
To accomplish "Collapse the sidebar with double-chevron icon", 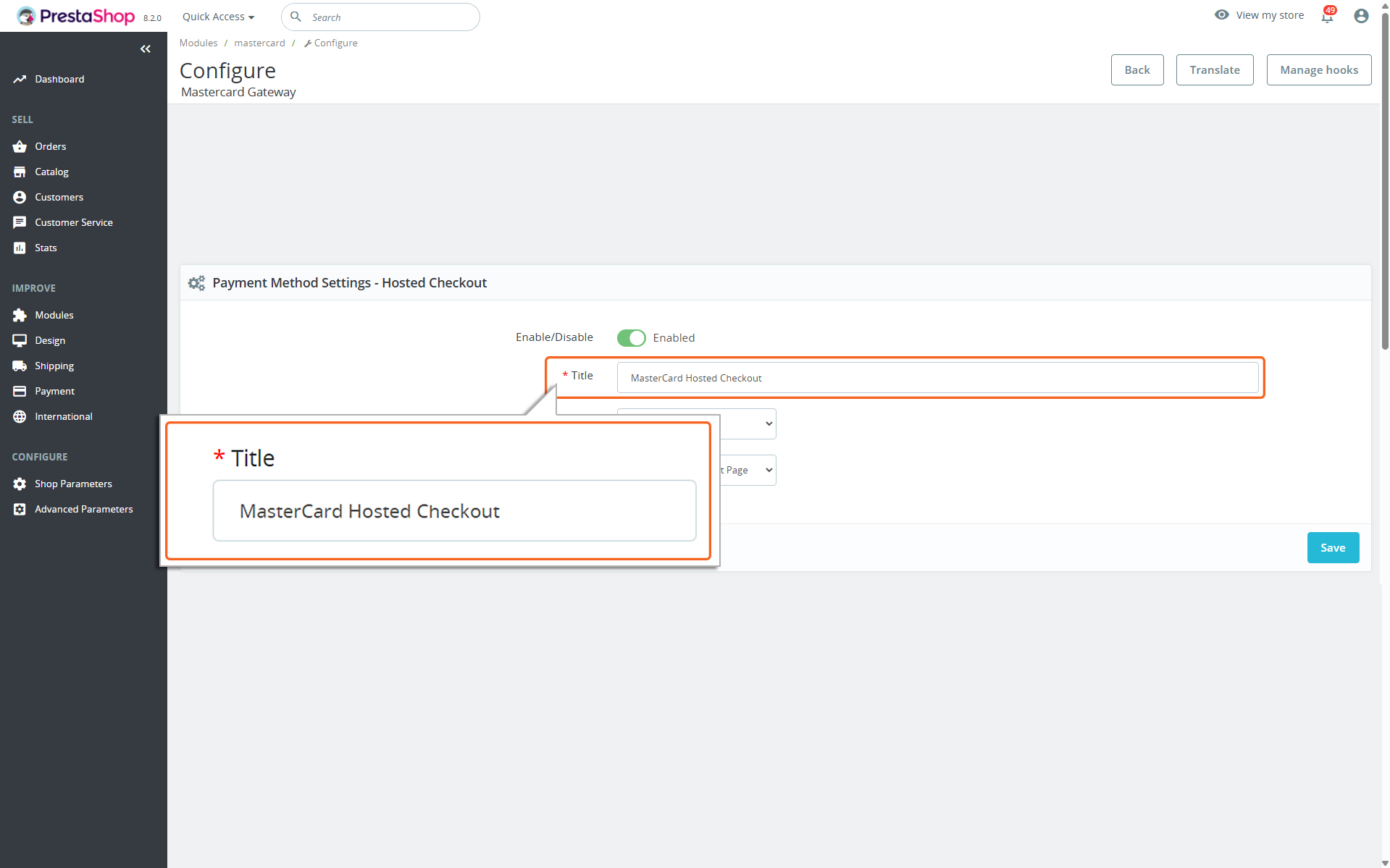I will click(146, 49).
